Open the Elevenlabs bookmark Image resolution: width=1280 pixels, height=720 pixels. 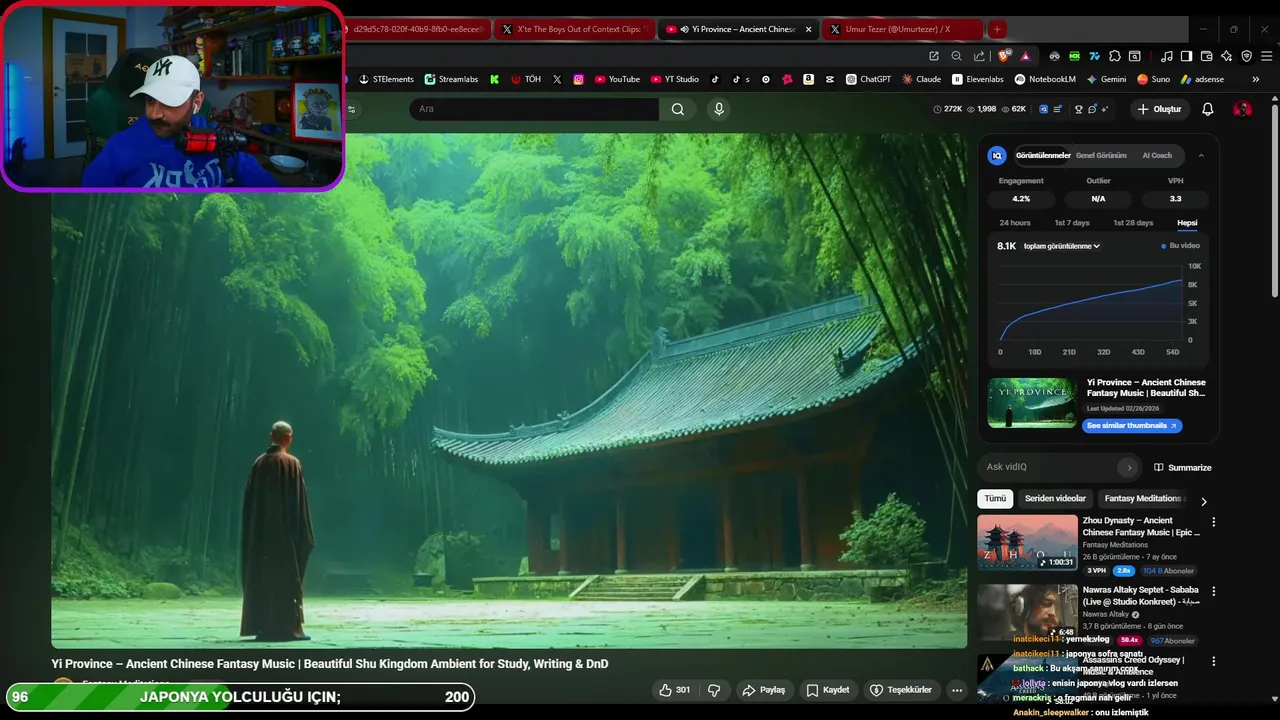978,79
